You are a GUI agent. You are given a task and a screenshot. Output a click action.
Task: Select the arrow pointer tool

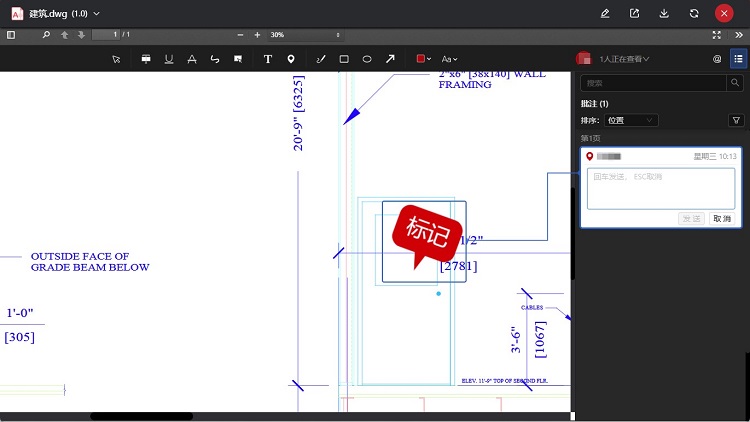pyautogui.click(x=117, y=59)
